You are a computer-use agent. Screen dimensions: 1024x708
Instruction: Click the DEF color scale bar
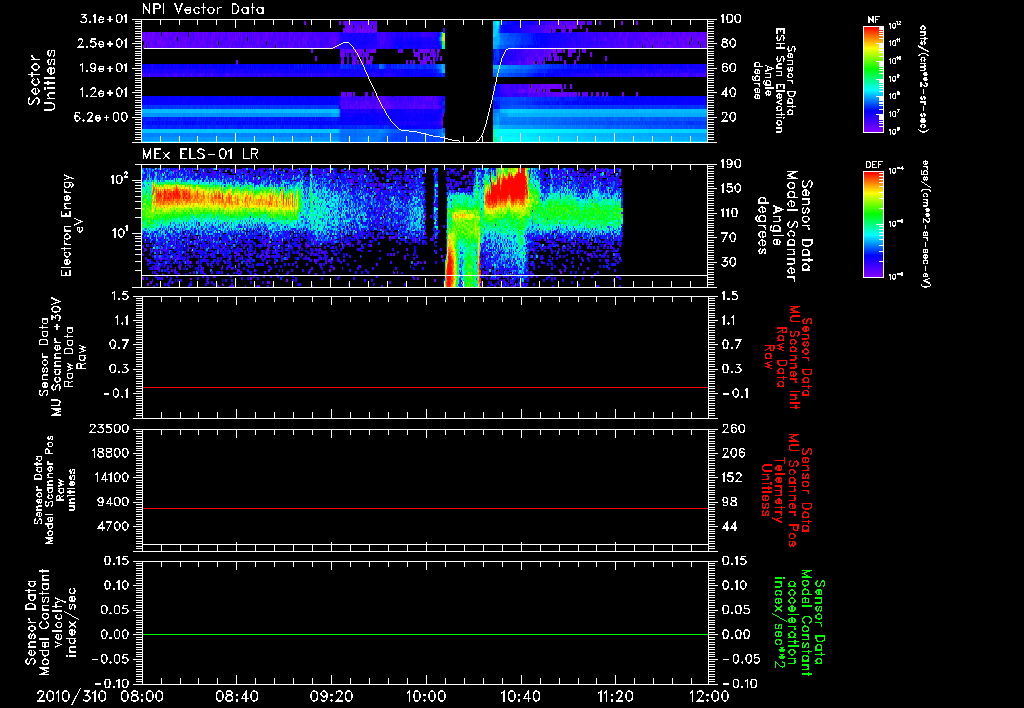[874, 224]
